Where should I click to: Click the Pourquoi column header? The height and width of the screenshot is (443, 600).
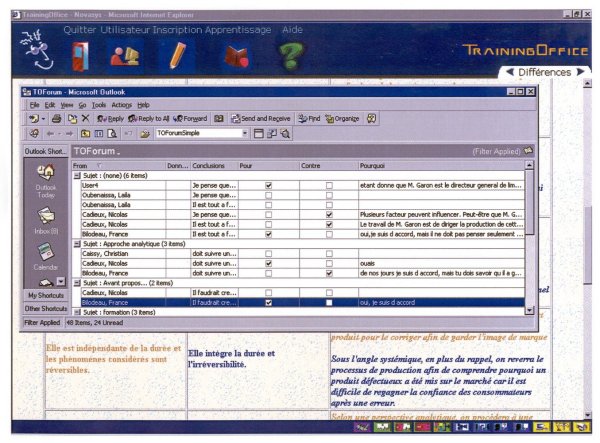pyautogui.click(x=441, y=166)
